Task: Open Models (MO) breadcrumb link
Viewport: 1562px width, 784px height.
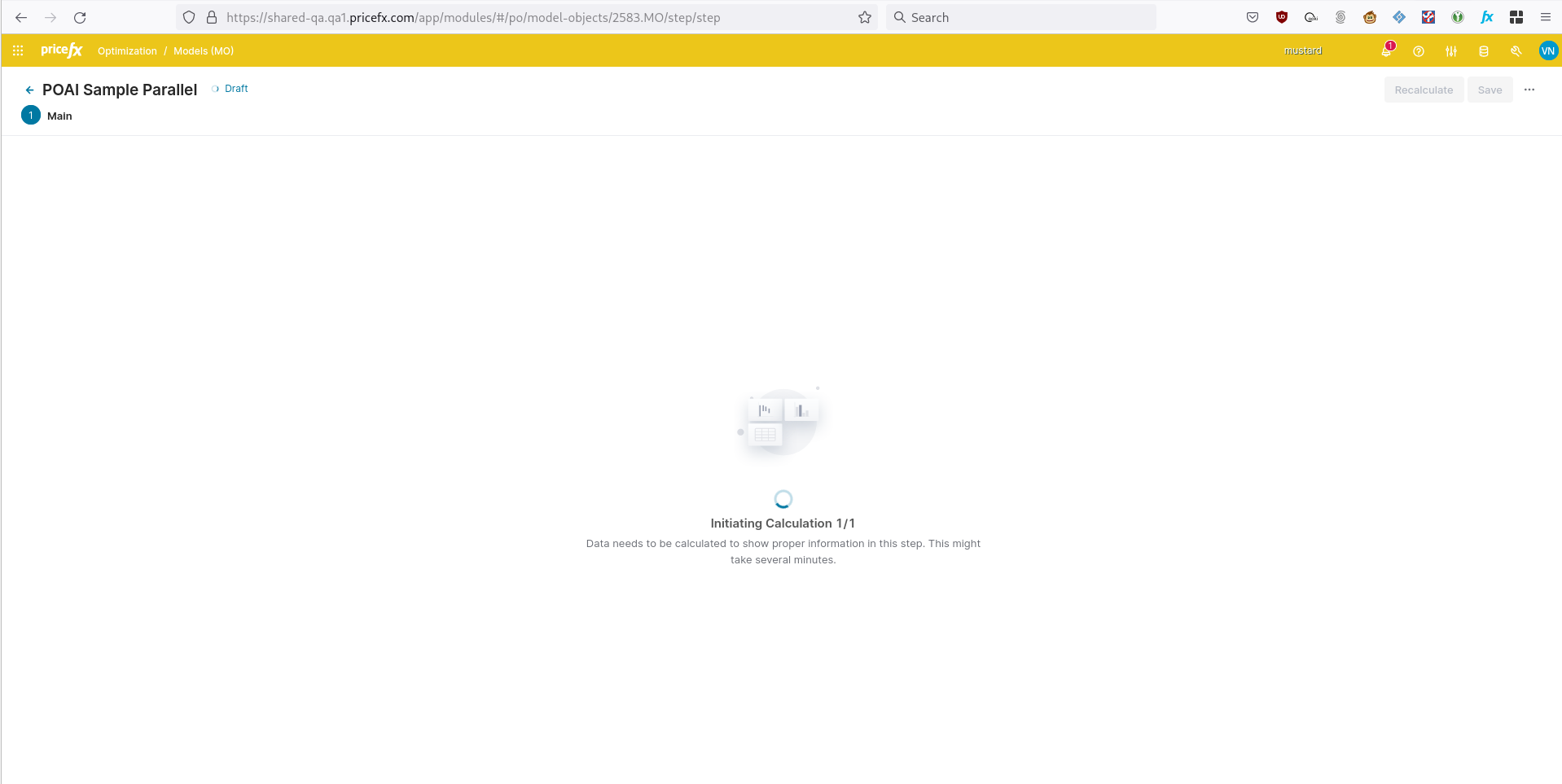Action: pyautogui.click(x=204, y=51)
